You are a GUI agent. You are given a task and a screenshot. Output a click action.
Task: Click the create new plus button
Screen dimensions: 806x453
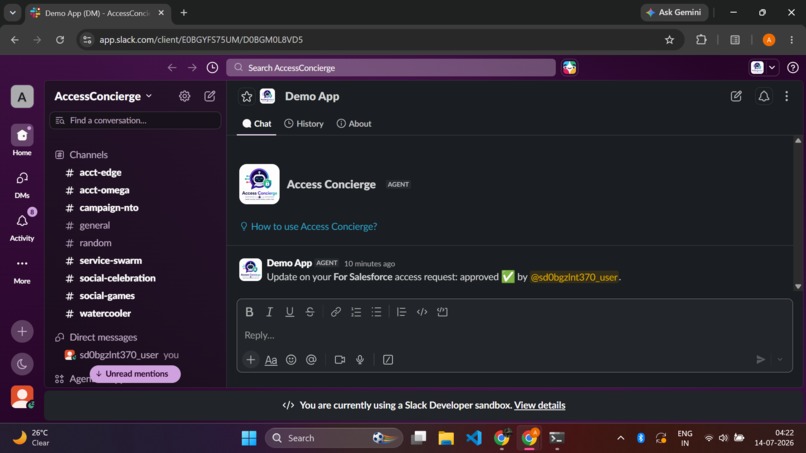pyautogui.click(x=22, y=332)
